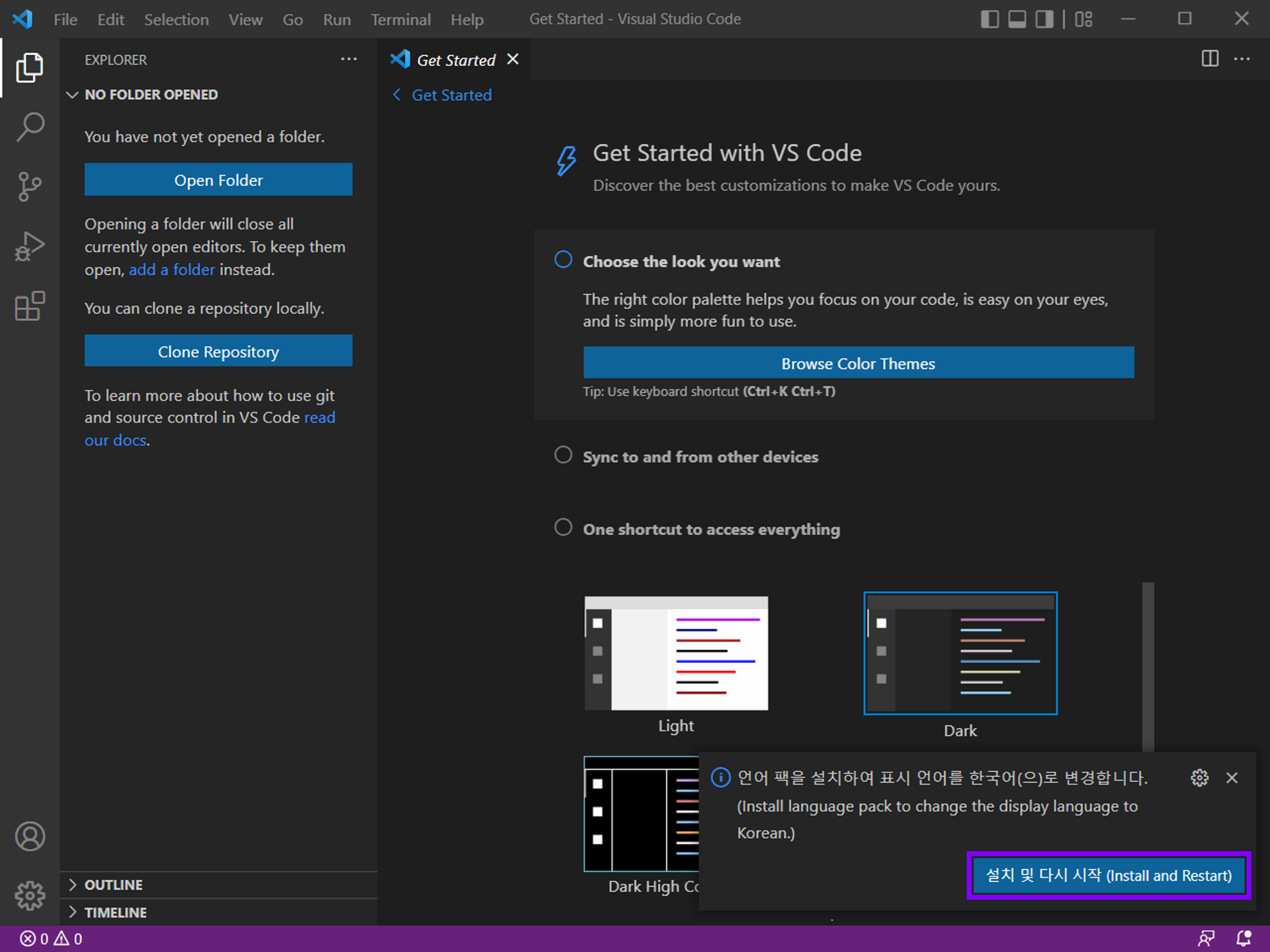Click the Open Folder button
1270x952 pixels.
click(x=218, y=179)
